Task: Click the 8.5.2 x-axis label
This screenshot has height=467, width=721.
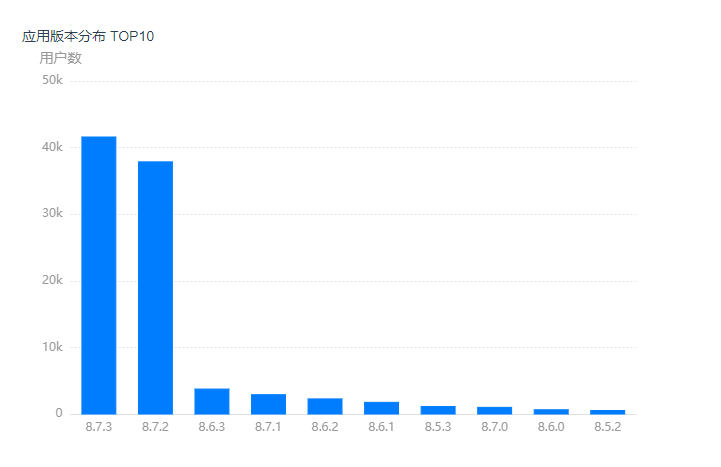Action: pos(608,428)
